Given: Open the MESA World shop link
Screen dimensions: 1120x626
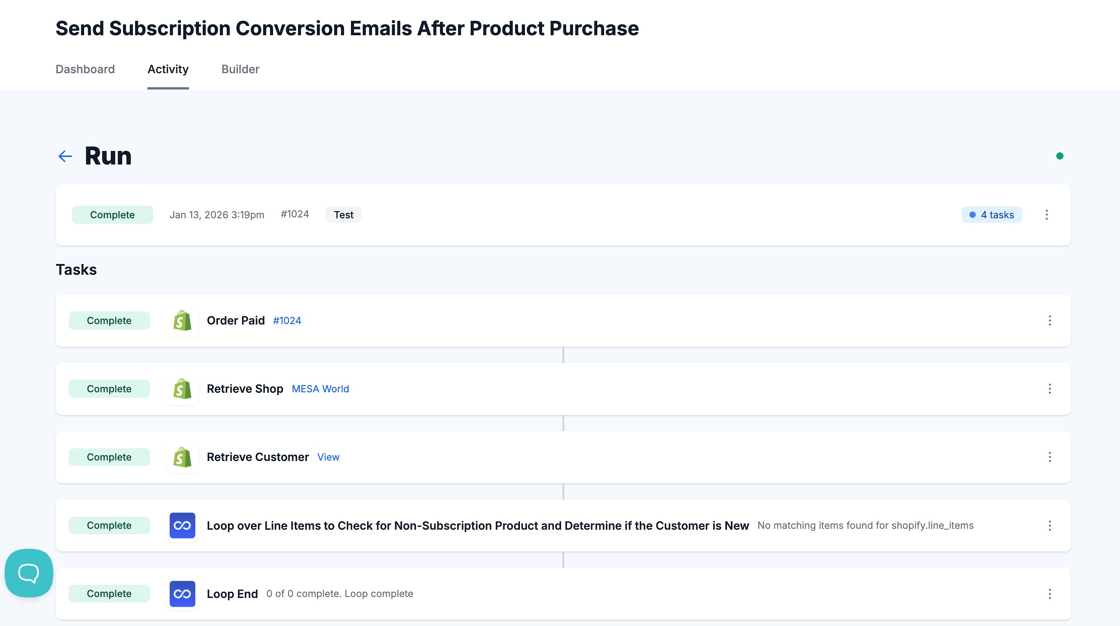Looking at the screenshot, I should [320, 389].
